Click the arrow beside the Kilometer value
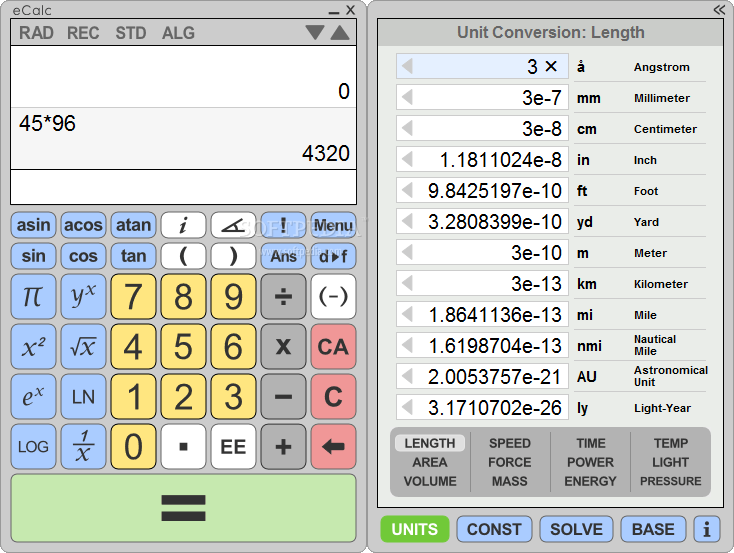734x553 pixels. pyautogui.click(x=407, y=283)
